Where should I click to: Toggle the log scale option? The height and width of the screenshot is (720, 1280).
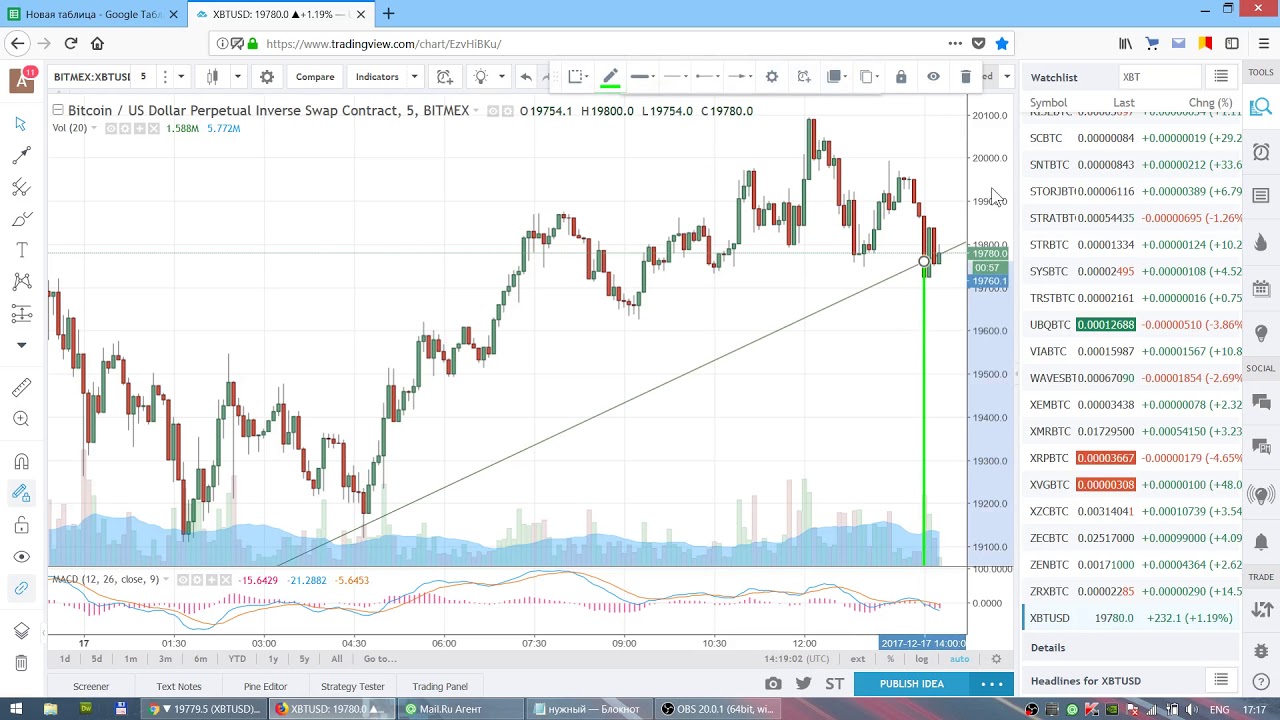923,659
